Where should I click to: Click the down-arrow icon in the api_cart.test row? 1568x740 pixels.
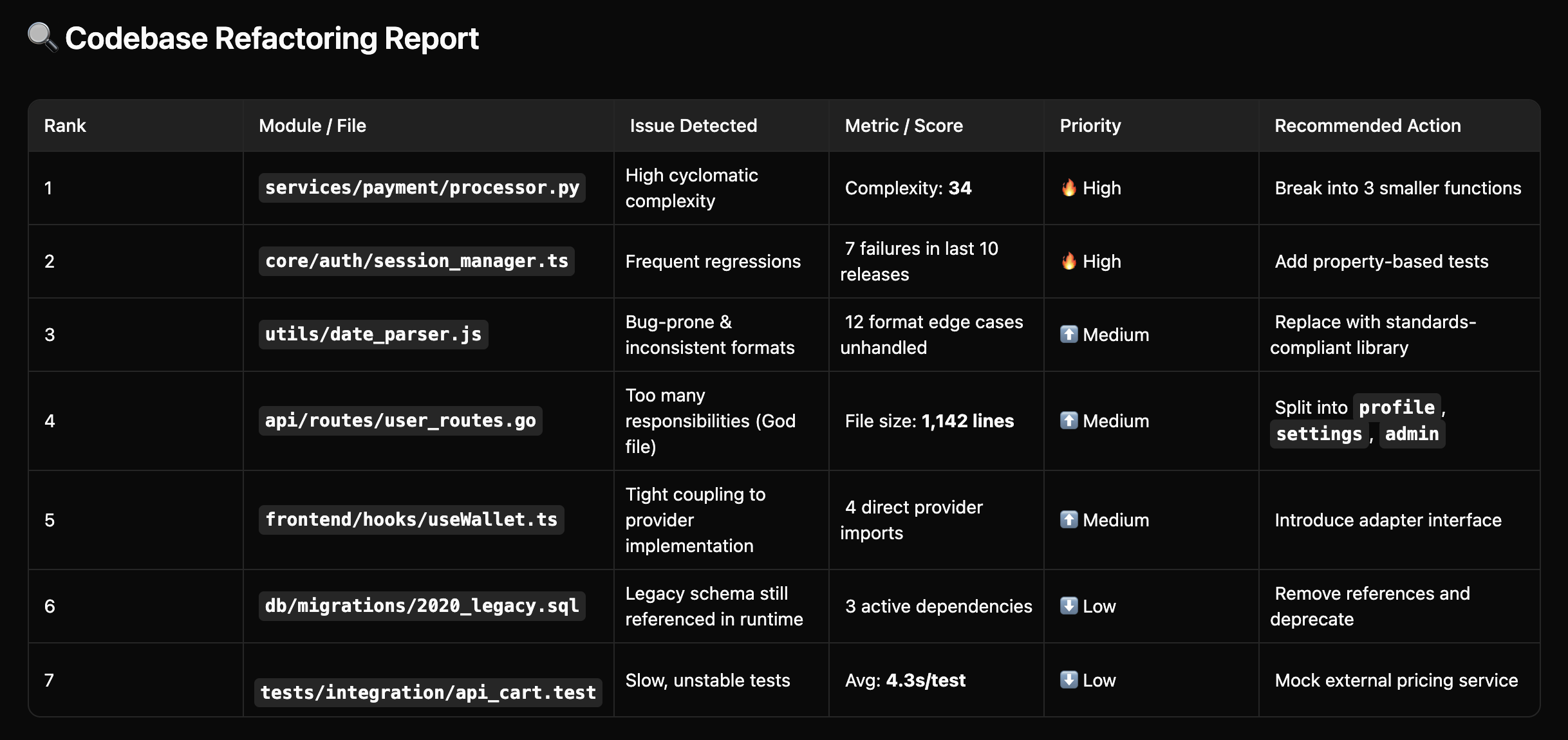click(x=1069, y=680)
